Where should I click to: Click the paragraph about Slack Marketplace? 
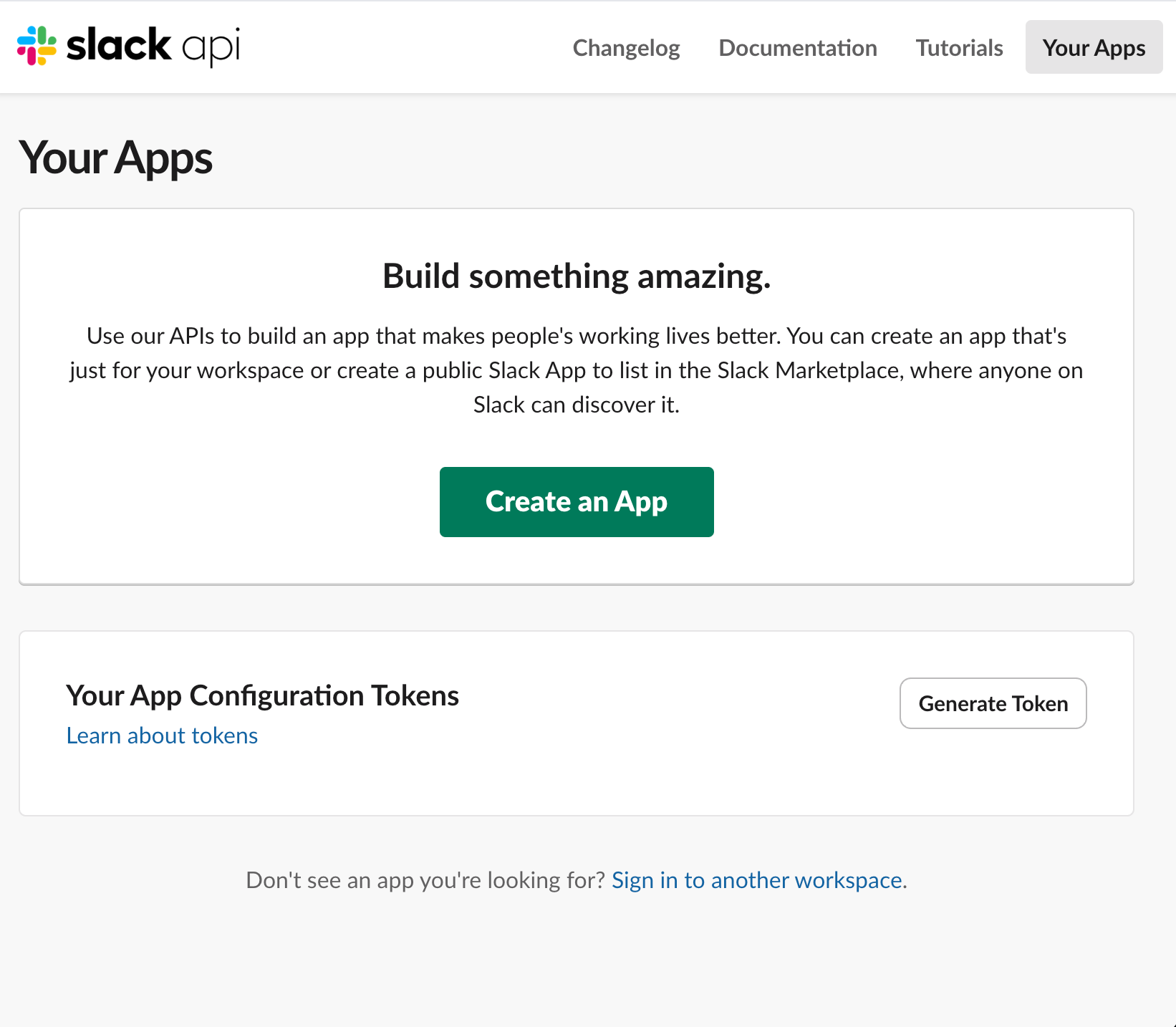point(577,370)
